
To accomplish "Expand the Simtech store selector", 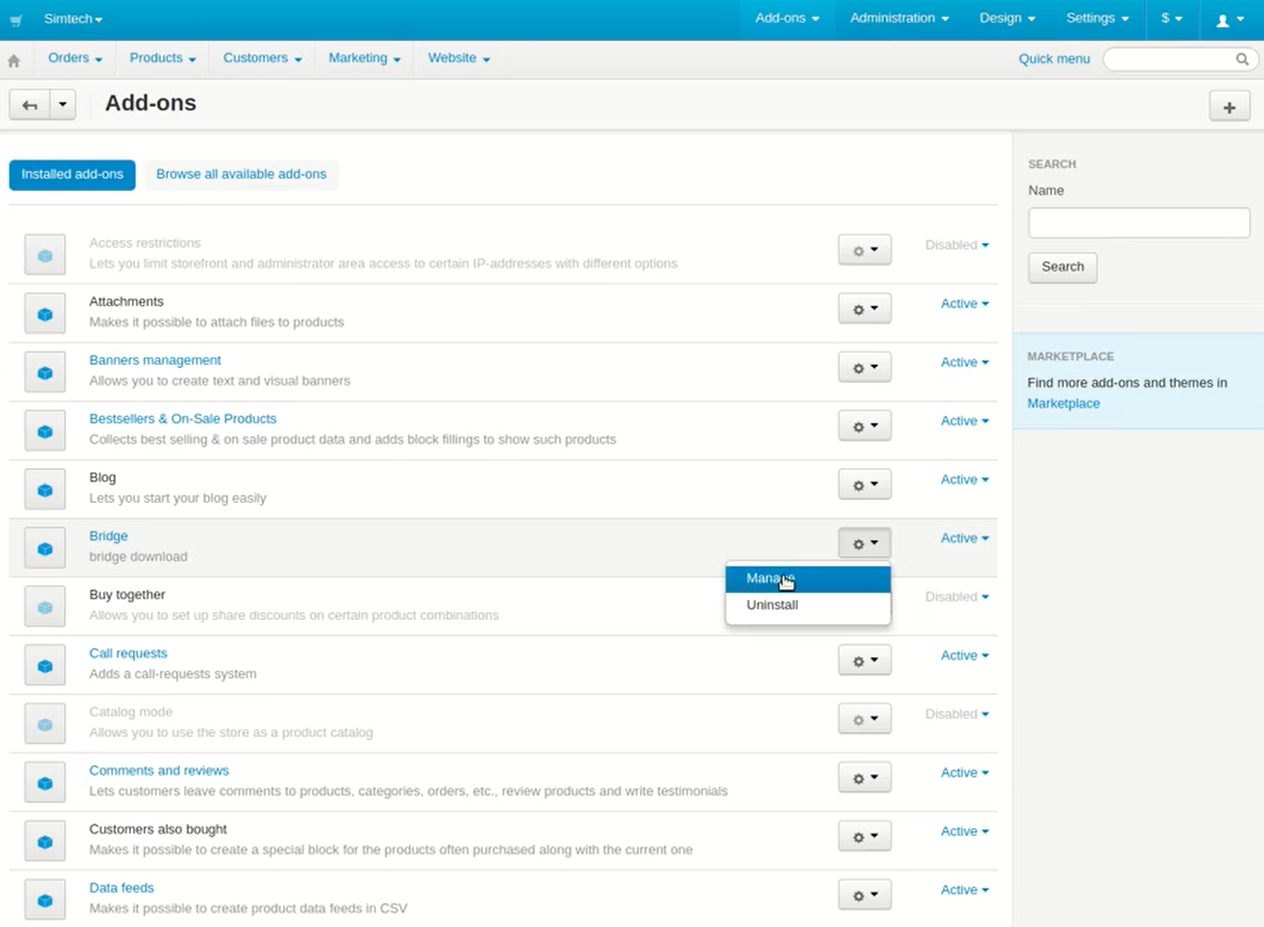I will tap(73, 19).
